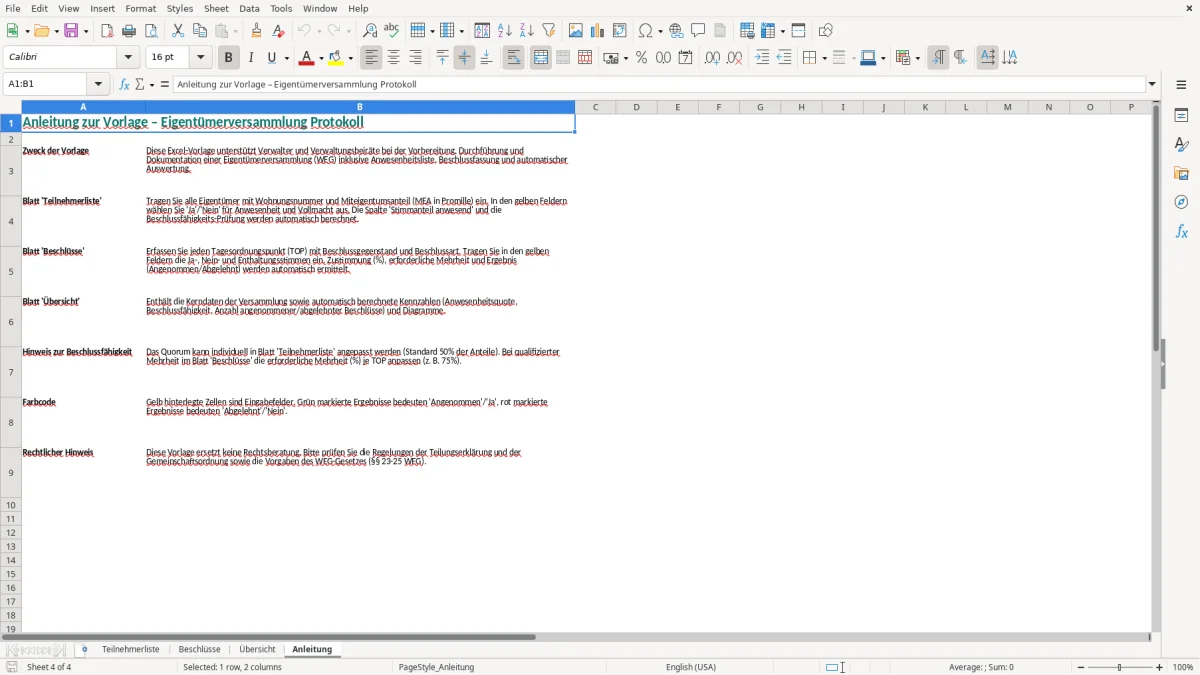Click the Select All corner box
The image size is (1200, 675).
point(11,107)
